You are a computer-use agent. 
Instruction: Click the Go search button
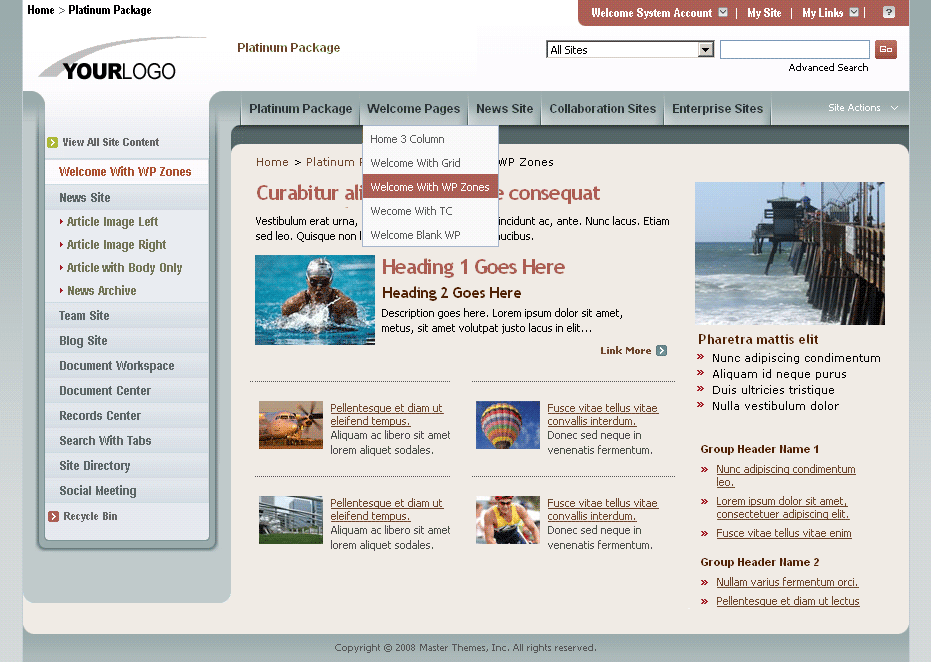coord(885,48)
